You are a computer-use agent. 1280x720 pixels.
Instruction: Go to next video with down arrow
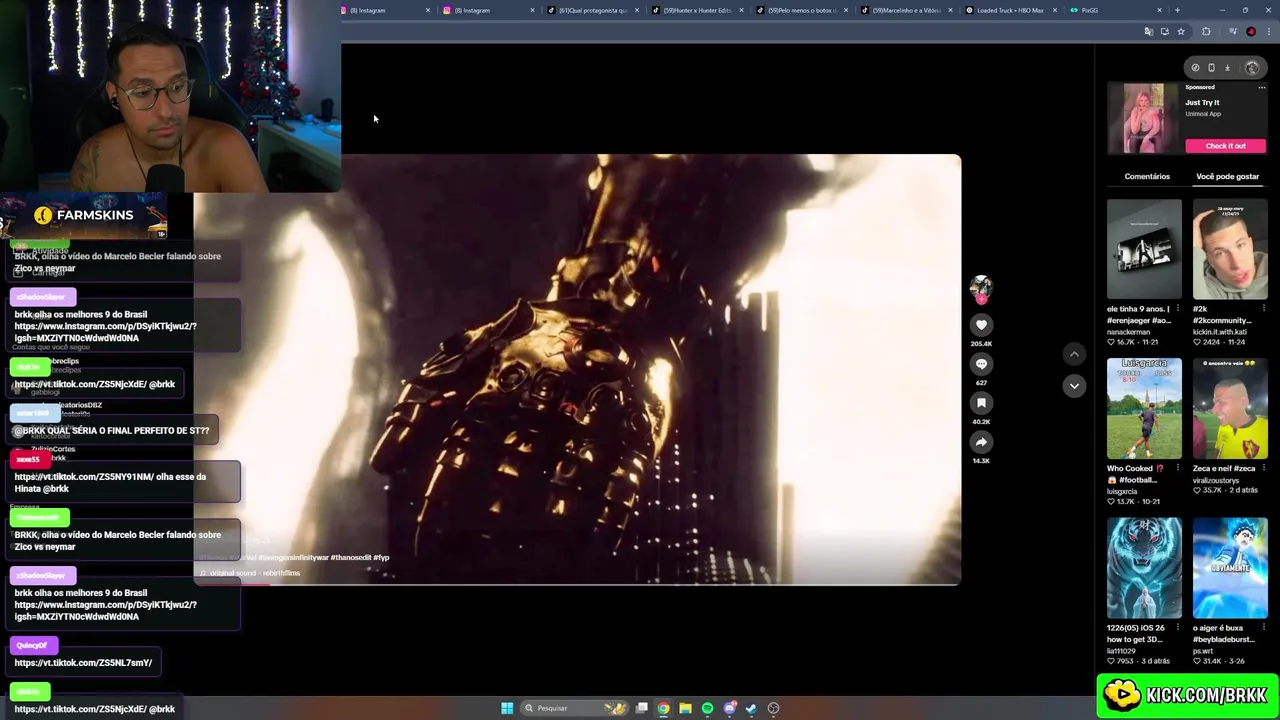[1074, 385]
